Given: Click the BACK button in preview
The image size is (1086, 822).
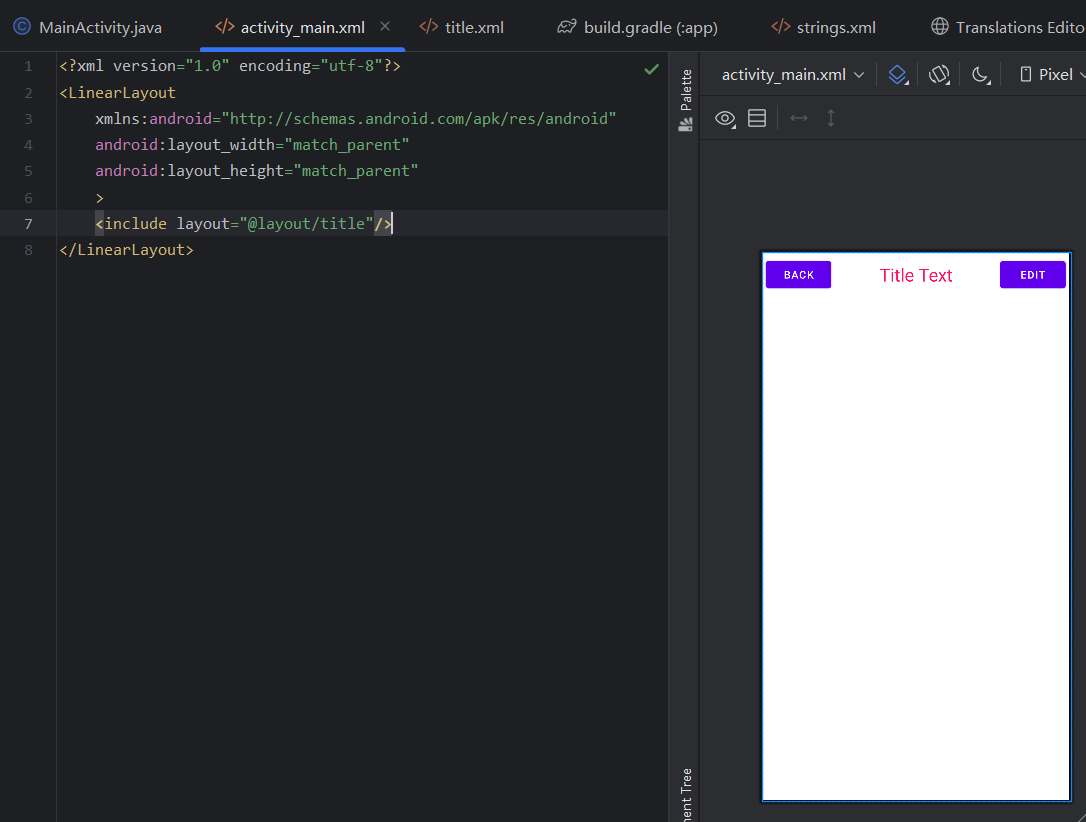Looking at the screenshot, I should 798,275.
